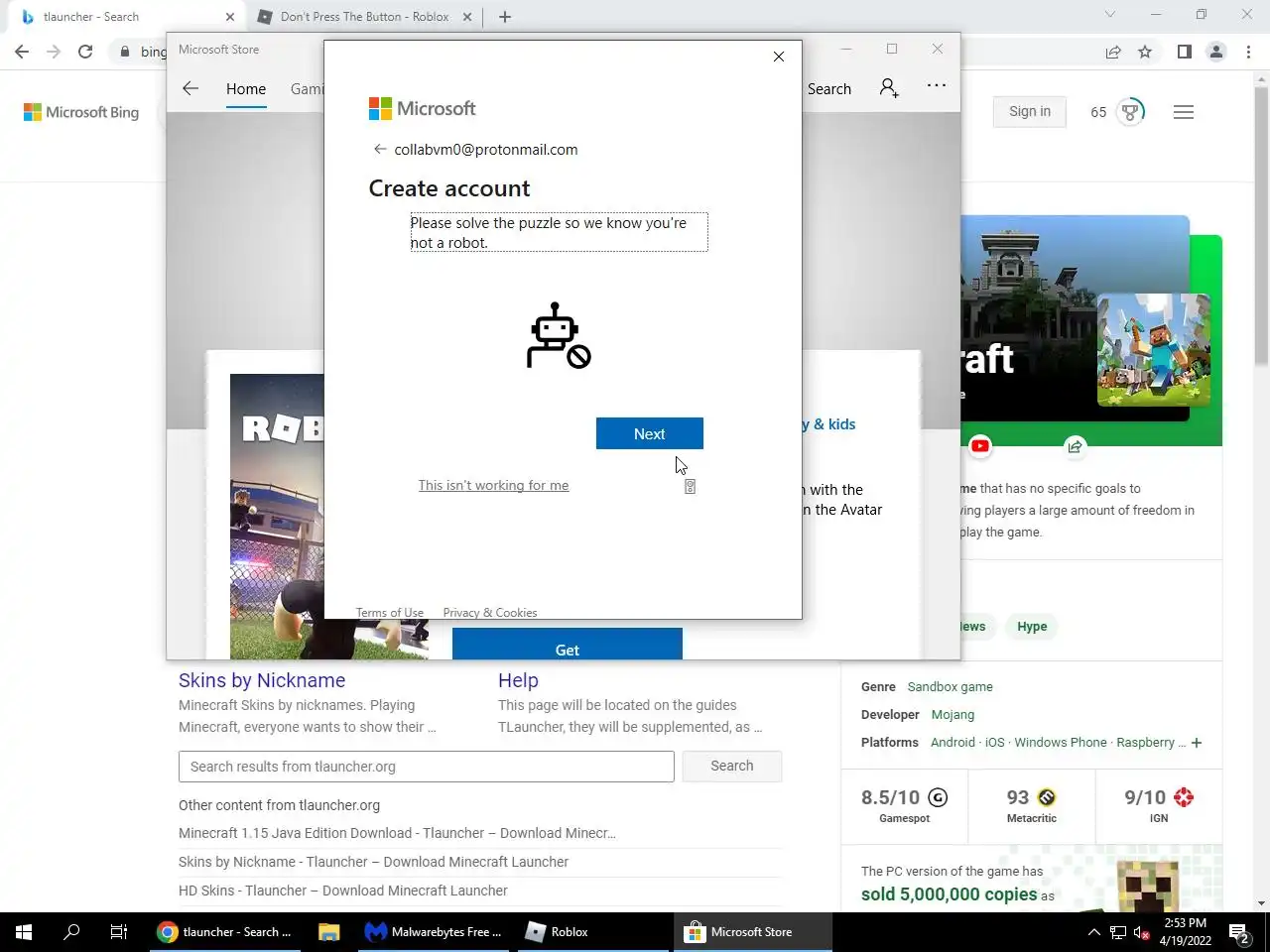This screenshot has width=1270, height=952.
Task: Open Chrome three-dot menu
Action: (1247, 52)
